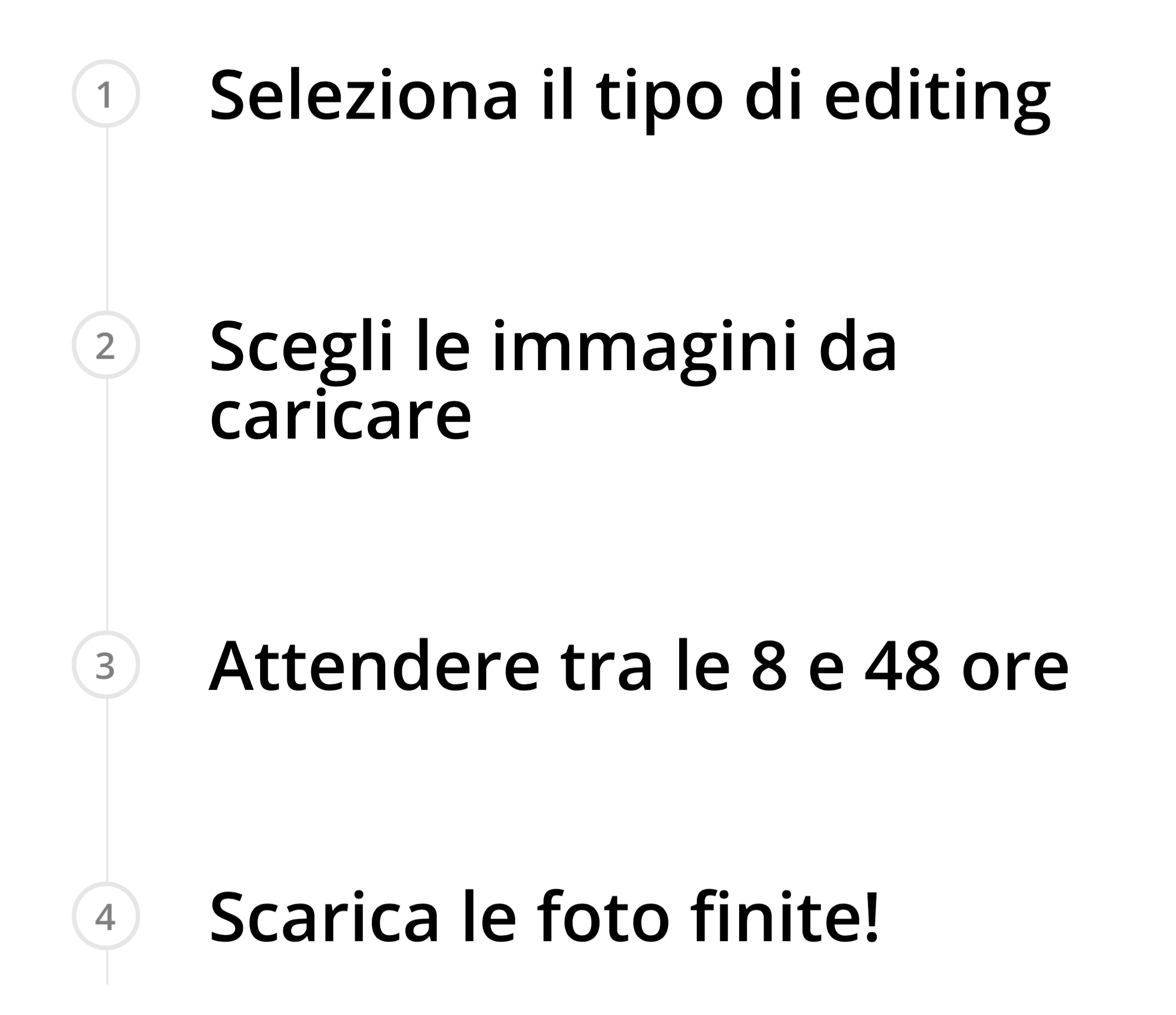The width and height of the screenshot is (1176, 1015).
Task: Click the word 'editing' in step one
Action: [x=938, y=100]
